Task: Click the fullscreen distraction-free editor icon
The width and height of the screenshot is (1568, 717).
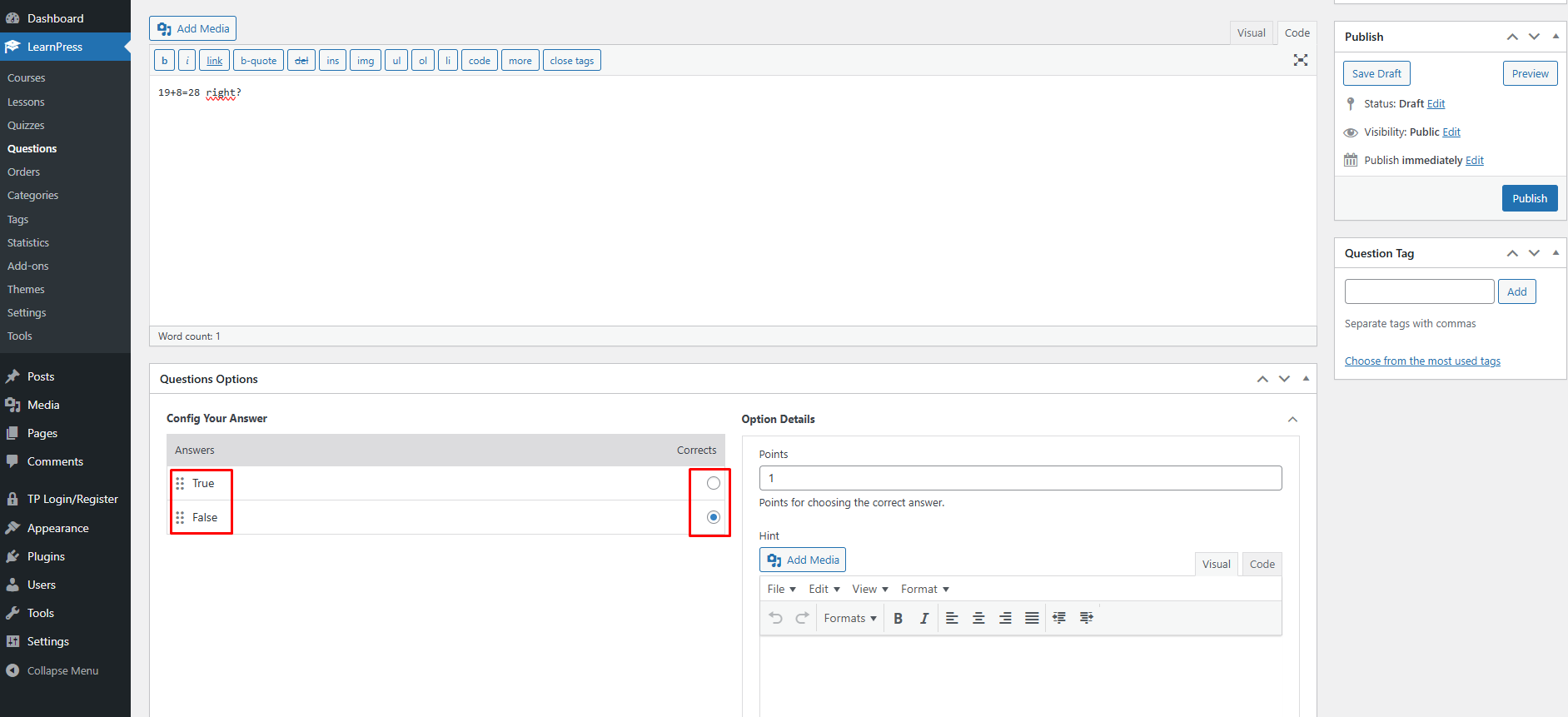Action: point(1300,60)
